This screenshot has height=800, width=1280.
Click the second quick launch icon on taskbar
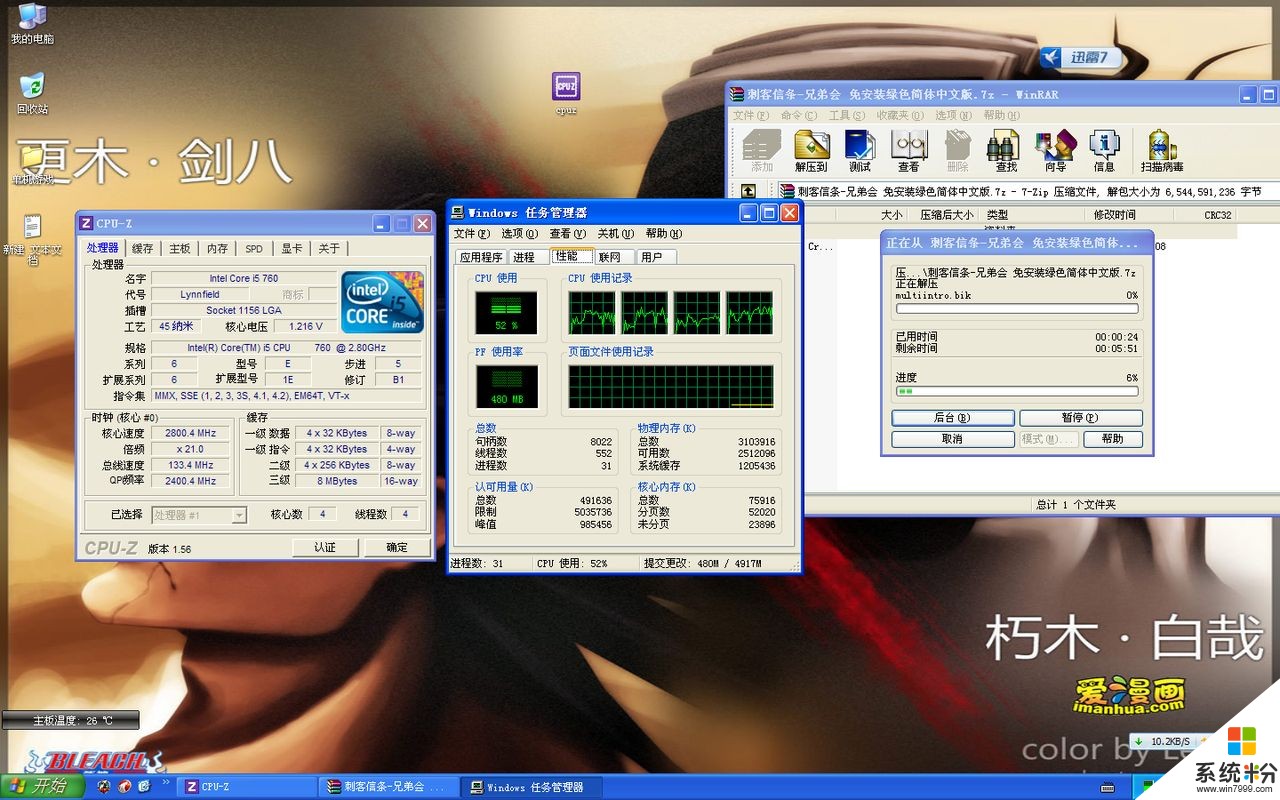(x=124, y=787)
